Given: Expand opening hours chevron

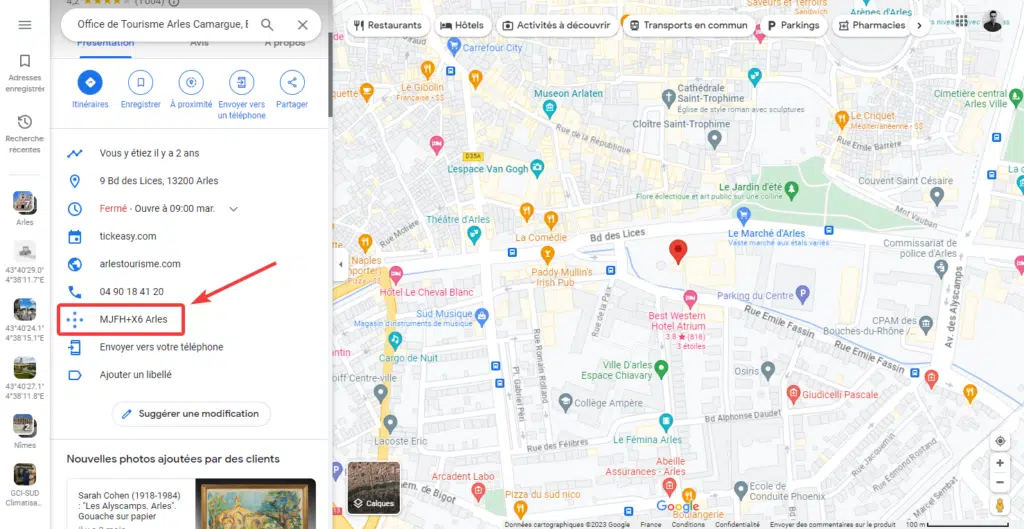Looking at the screenshot, I should [233, 209].
